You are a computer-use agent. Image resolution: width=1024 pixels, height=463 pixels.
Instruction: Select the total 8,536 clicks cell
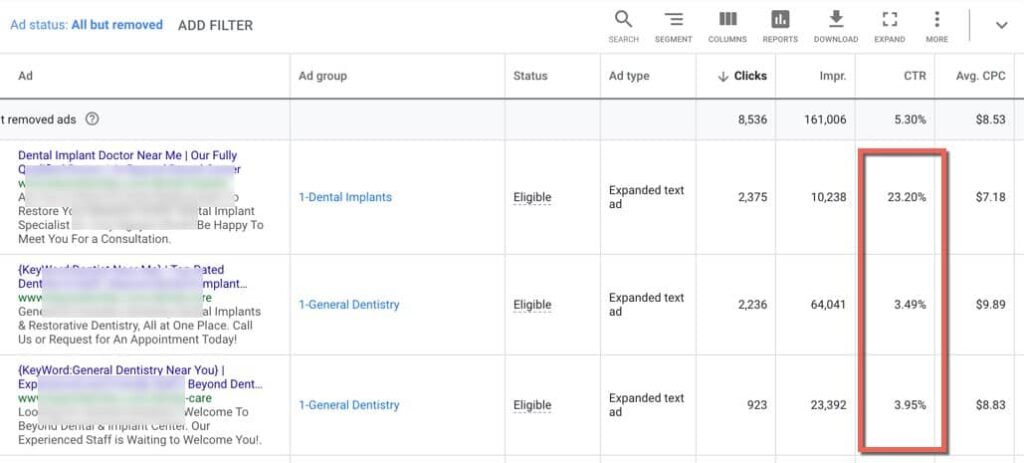(x=753, y=120)
